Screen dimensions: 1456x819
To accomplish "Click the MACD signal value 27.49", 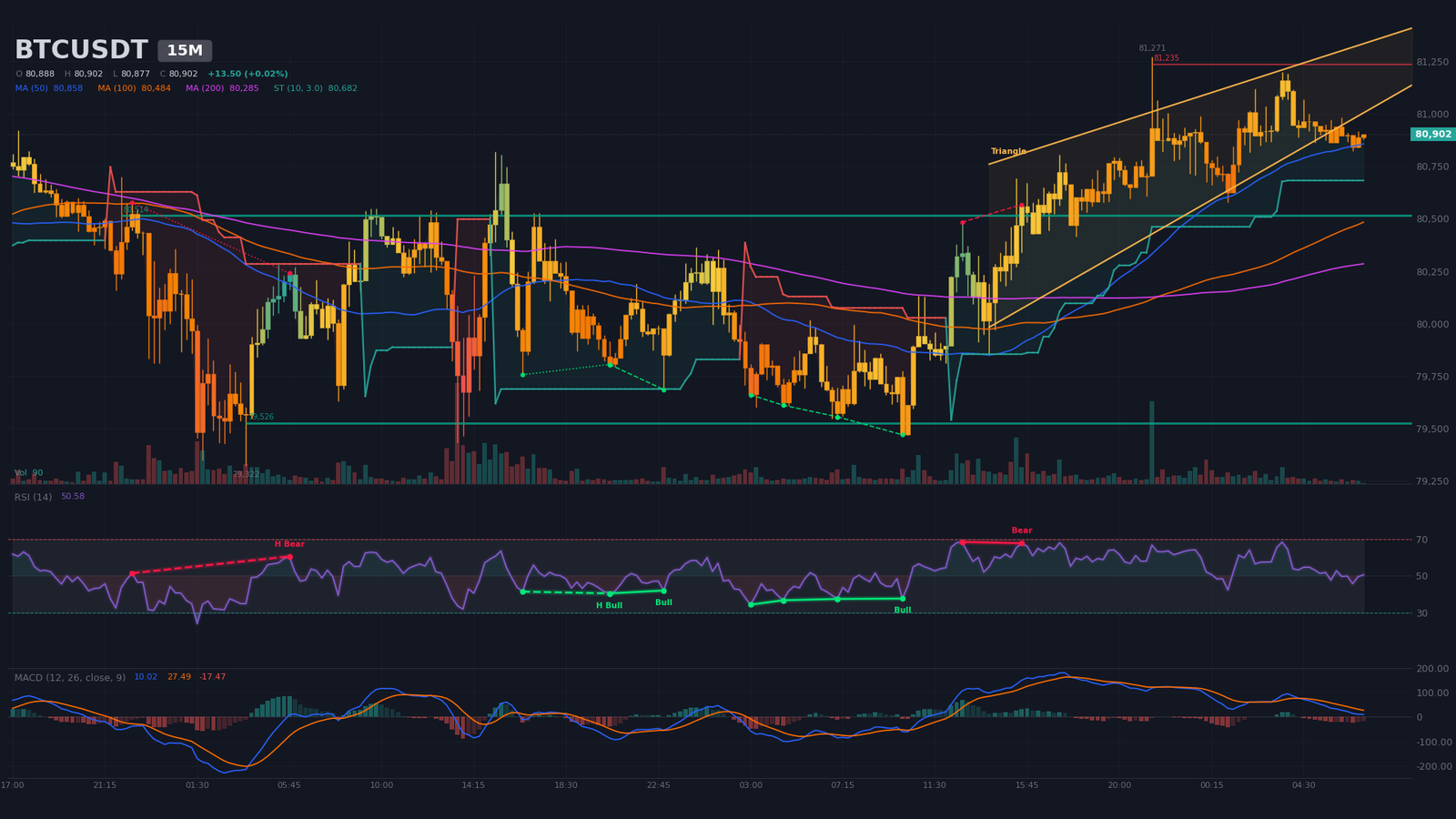I will (179, 677).
